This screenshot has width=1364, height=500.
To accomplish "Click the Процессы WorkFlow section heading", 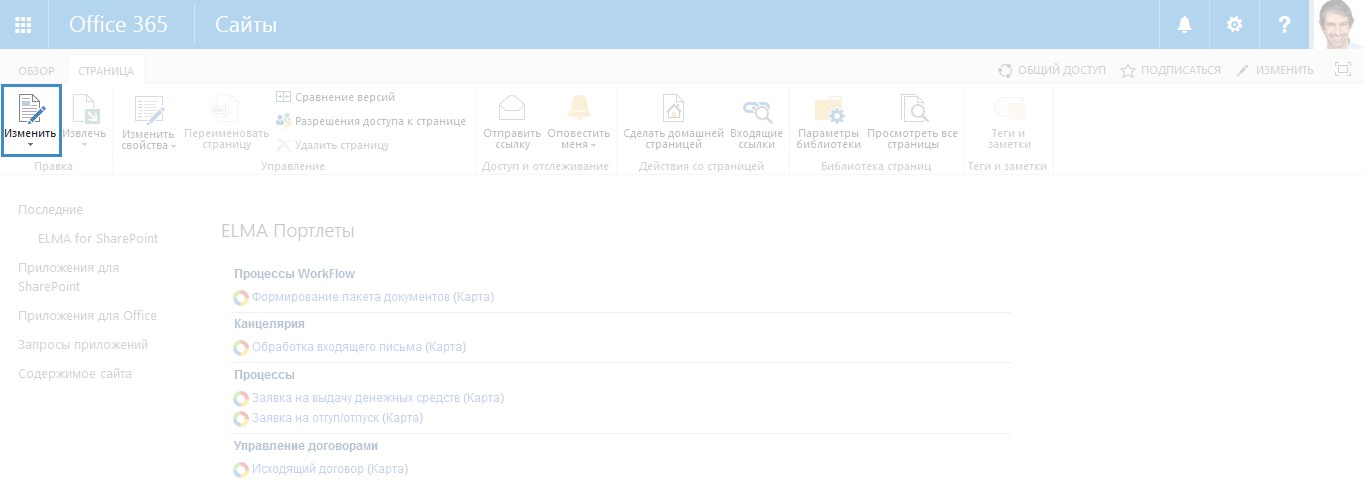I will click(294, 273).
